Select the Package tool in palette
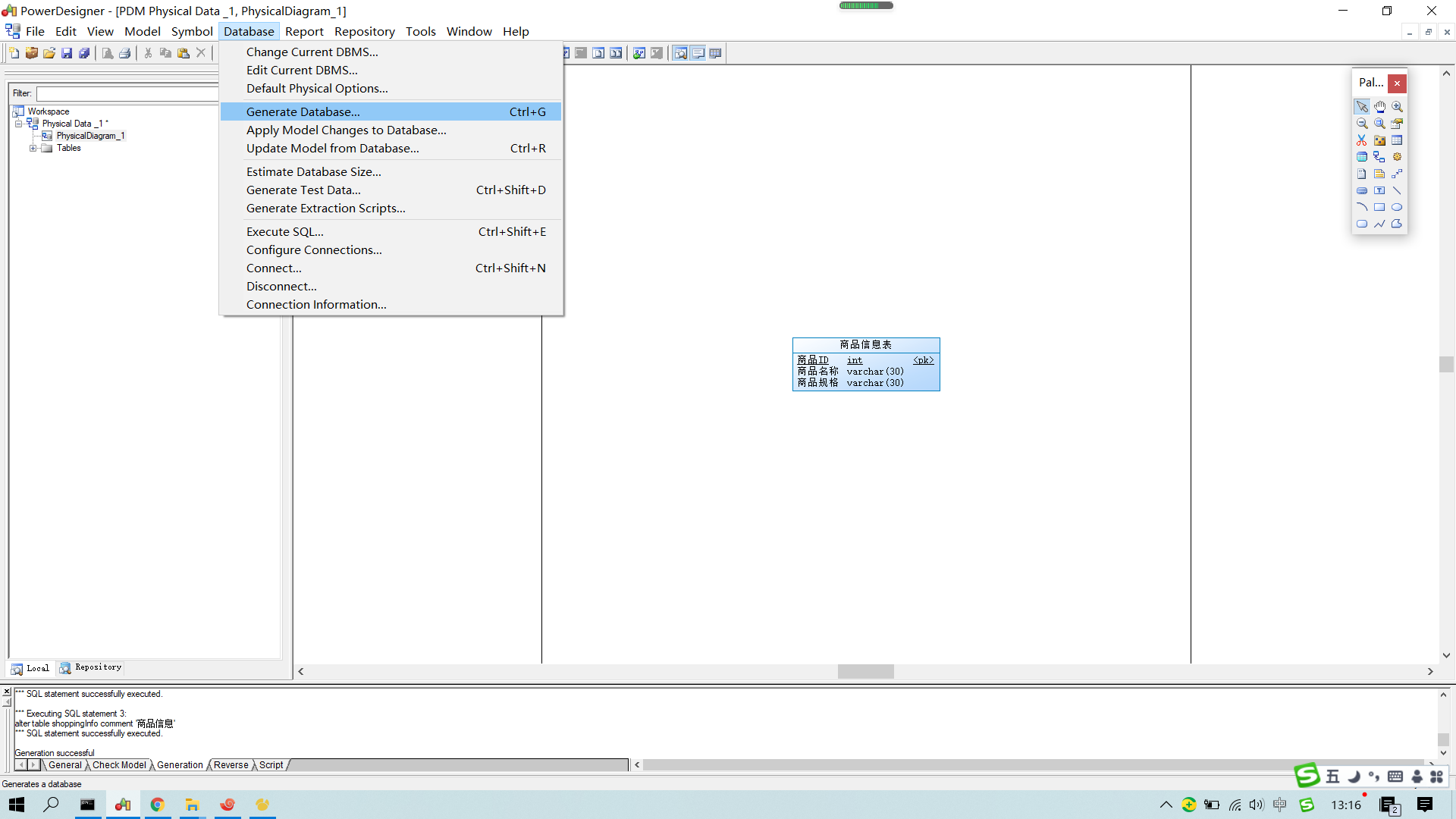The width and height of the screenshot is (1456, 819). (1379, 140)
